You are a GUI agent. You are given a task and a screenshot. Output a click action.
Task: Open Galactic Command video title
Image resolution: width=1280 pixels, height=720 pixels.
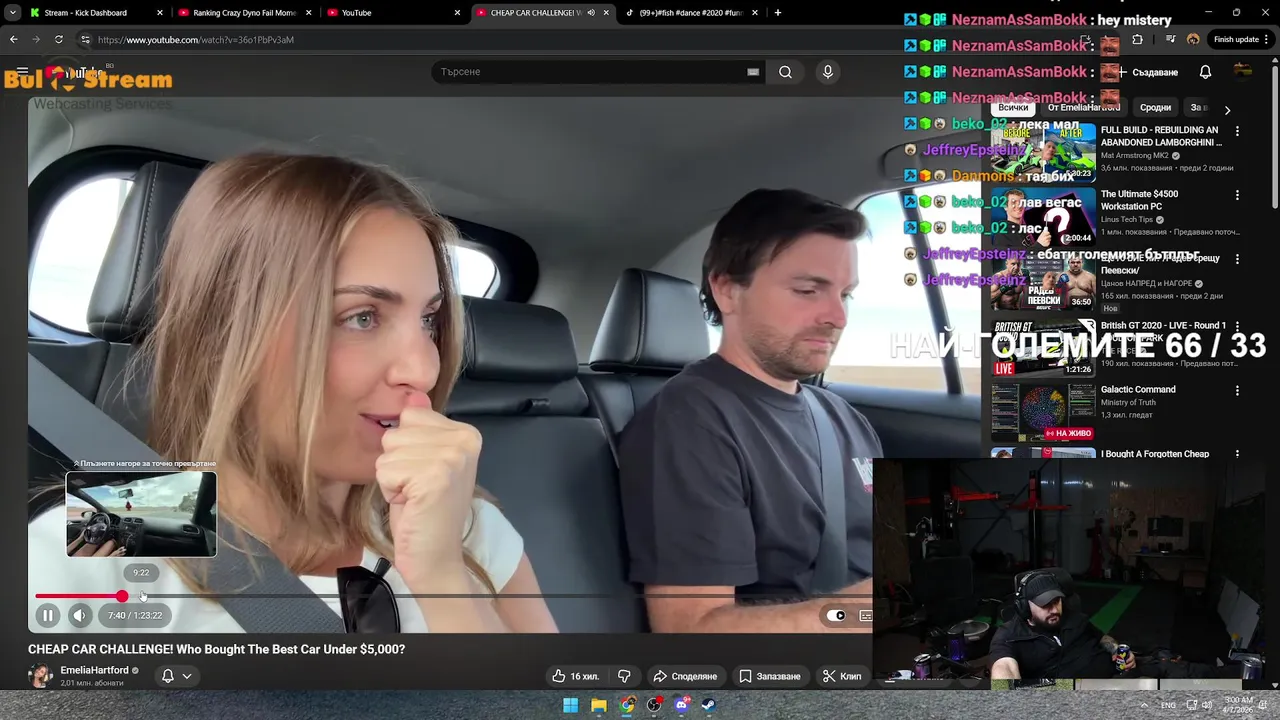1138,390
